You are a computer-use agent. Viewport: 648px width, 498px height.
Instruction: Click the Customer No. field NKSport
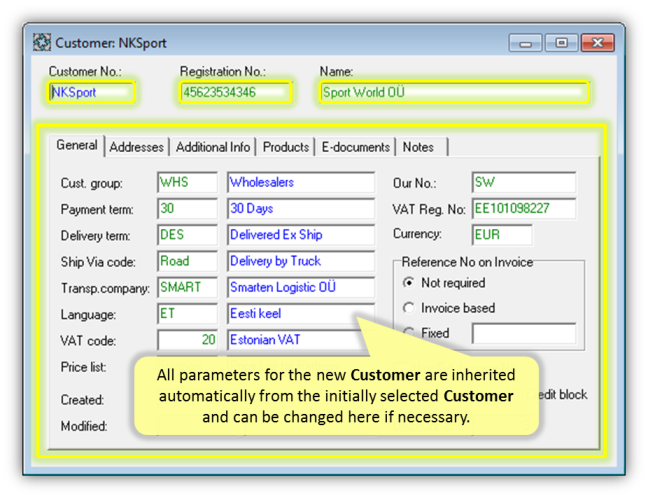pos(91,92)
